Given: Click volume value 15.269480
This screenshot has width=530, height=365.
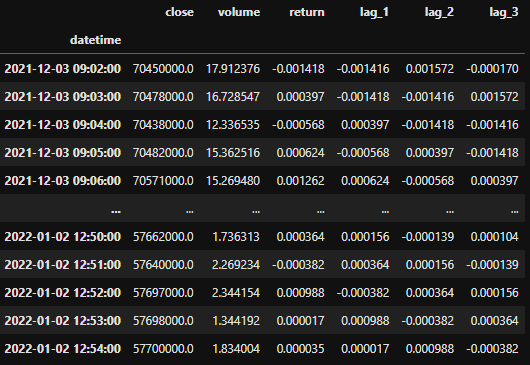Looking at the screenshot, I should pyautogui.click(x=233, y=181).
